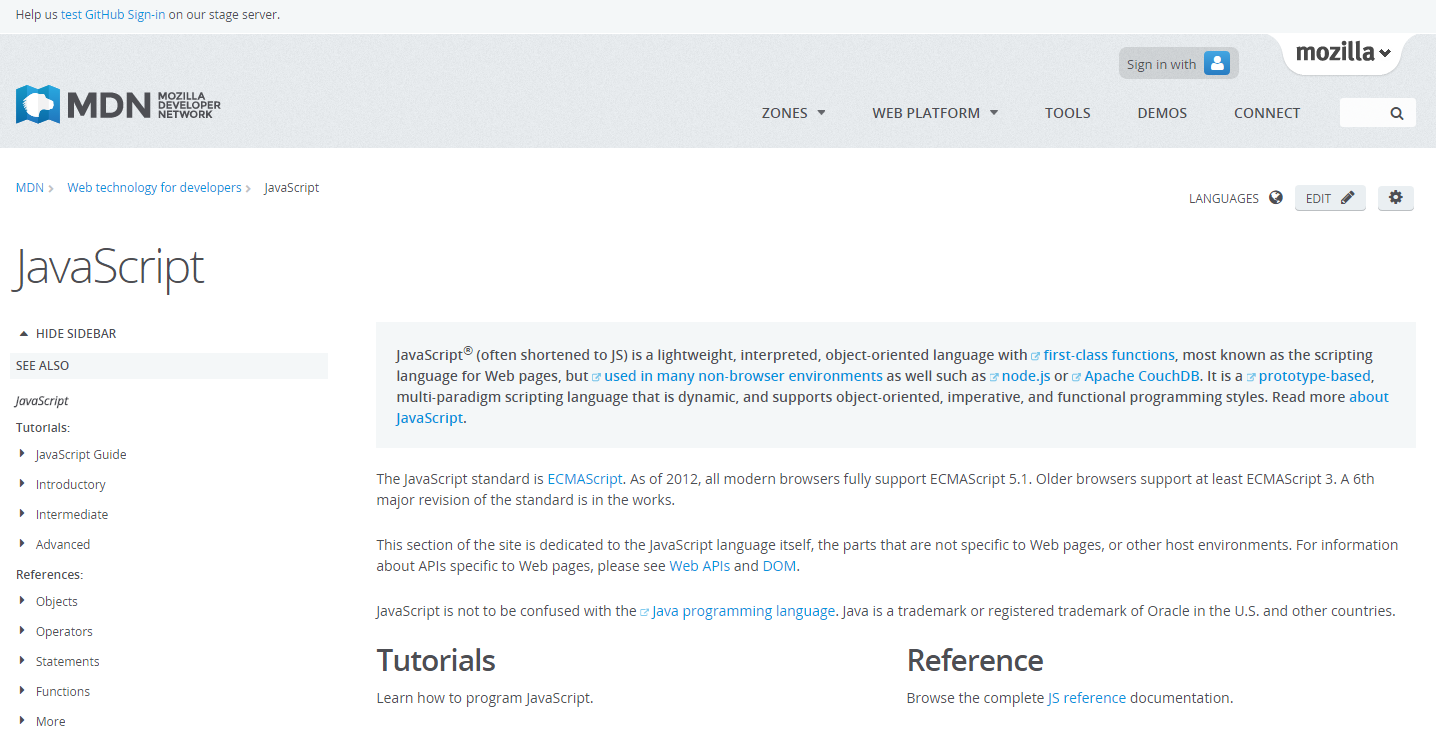The image size is (1436, 729).
Task: Open the first-class functions link
Action: click(1109, 355)
